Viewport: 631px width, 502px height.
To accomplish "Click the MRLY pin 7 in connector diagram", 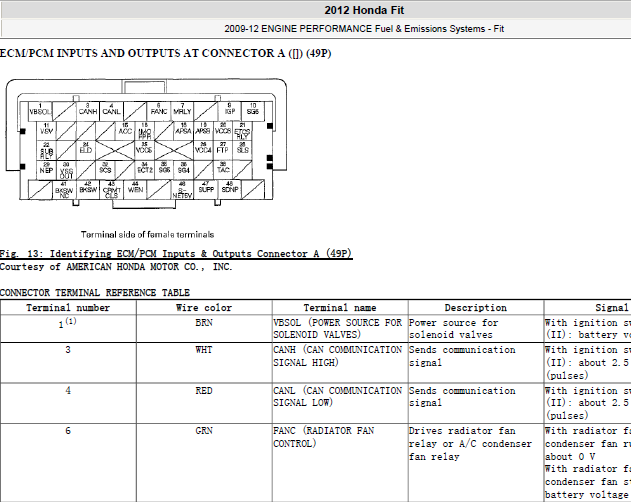I will 182,111.
